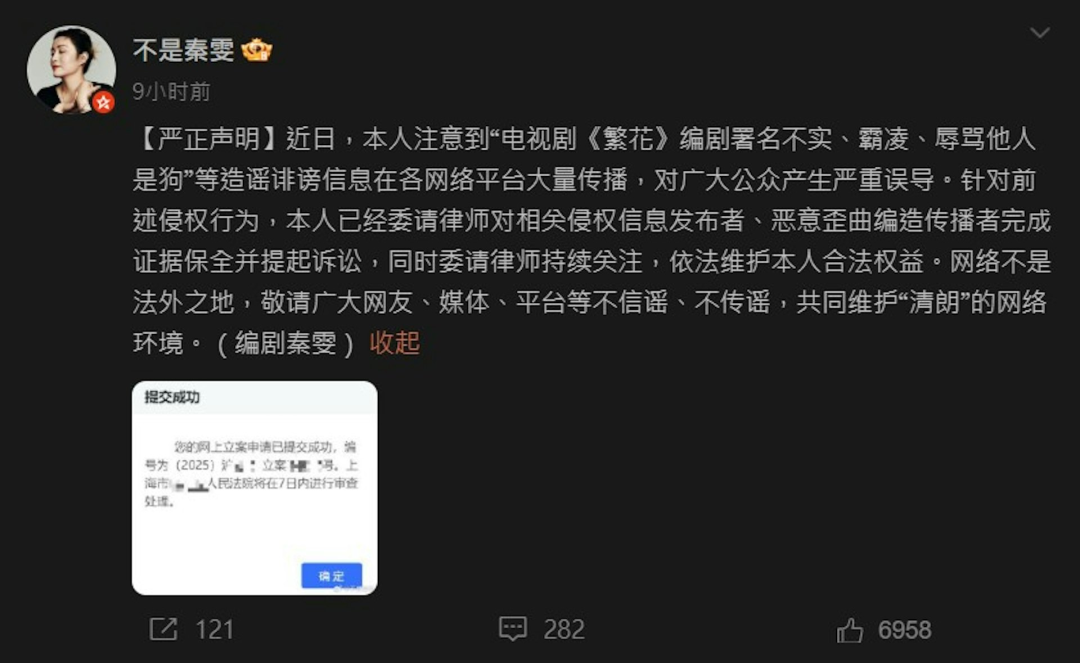Collapse the post with 收起 link
Image resolution: width=1080 pixels, height=663 pixels.
coord(395,343)
